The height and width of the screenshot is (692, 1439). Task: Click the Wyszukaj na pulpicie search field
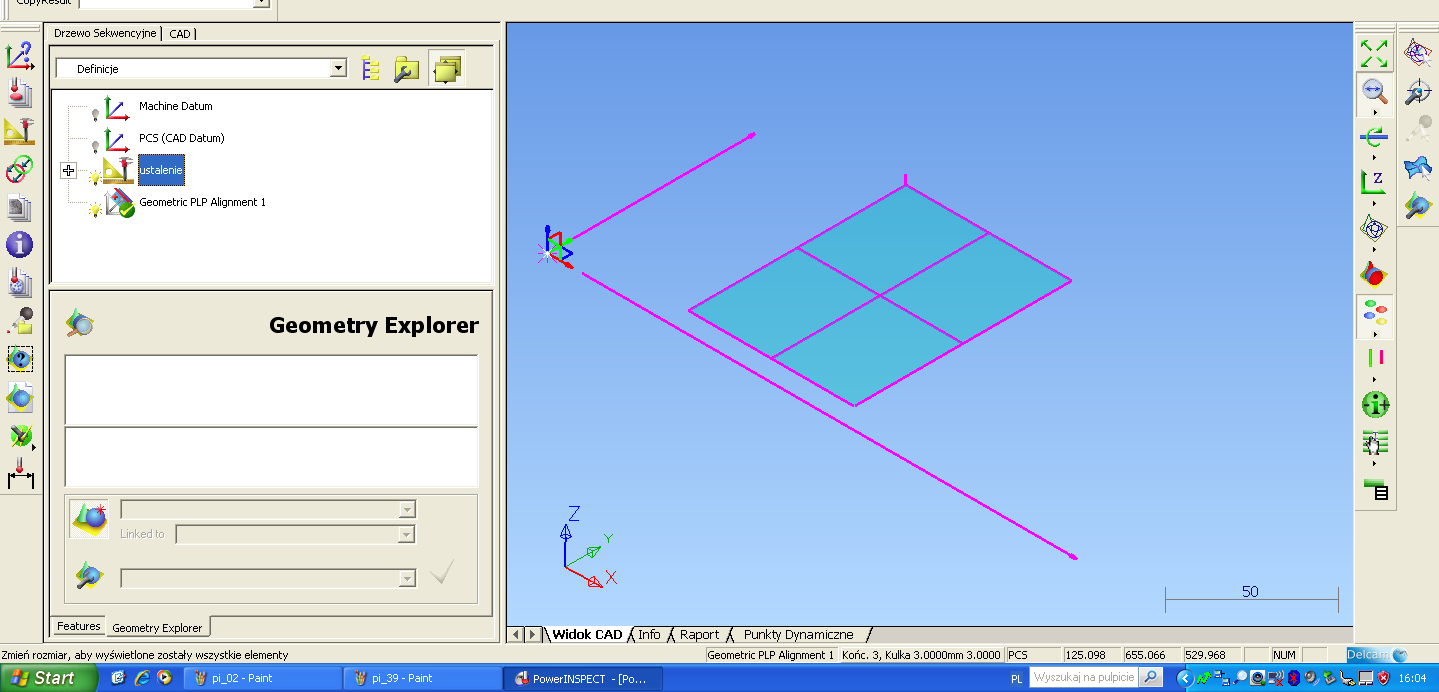[1085, 678]
